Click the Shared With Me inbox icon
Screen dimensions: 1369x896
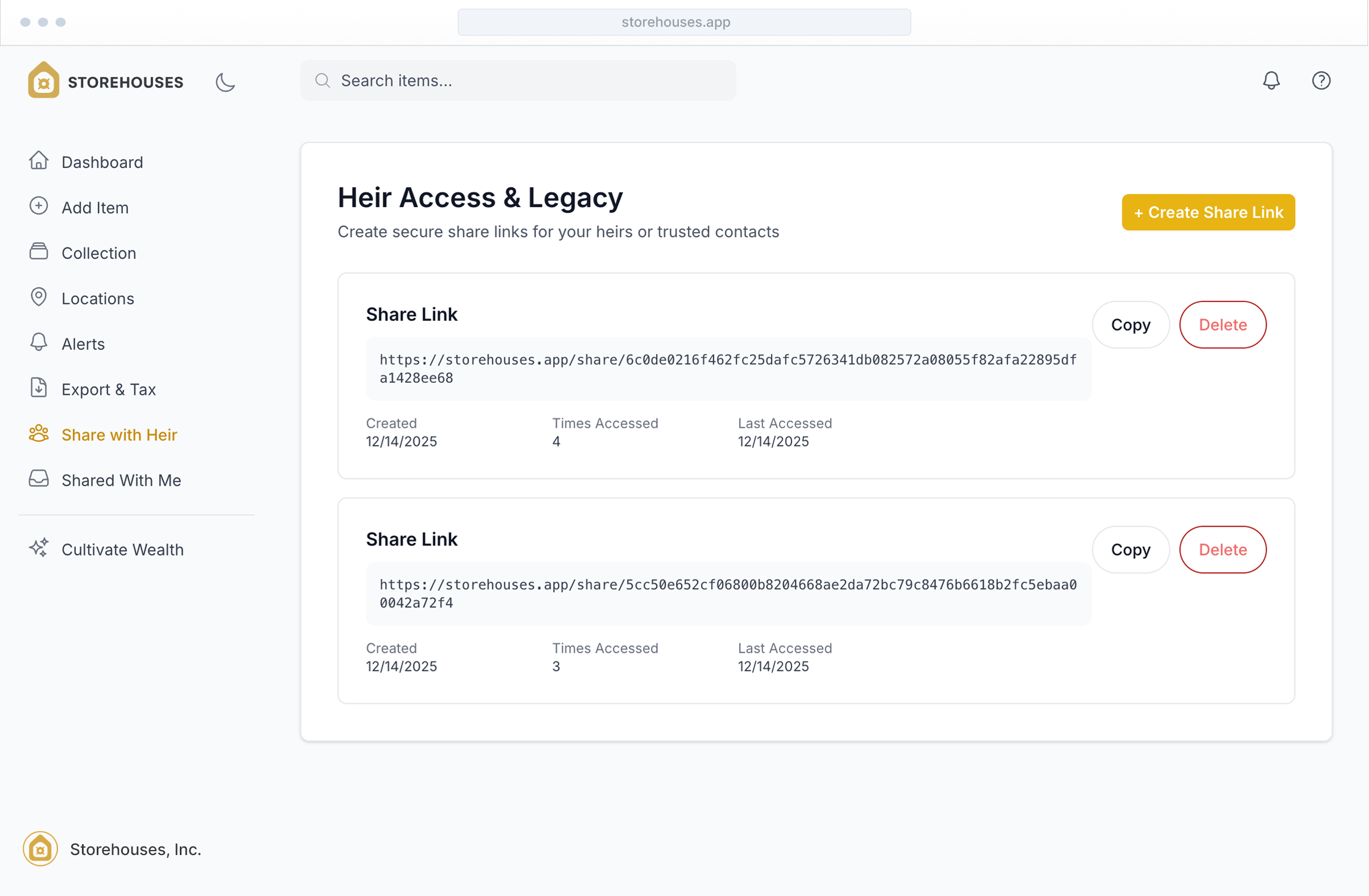[39, 478]
